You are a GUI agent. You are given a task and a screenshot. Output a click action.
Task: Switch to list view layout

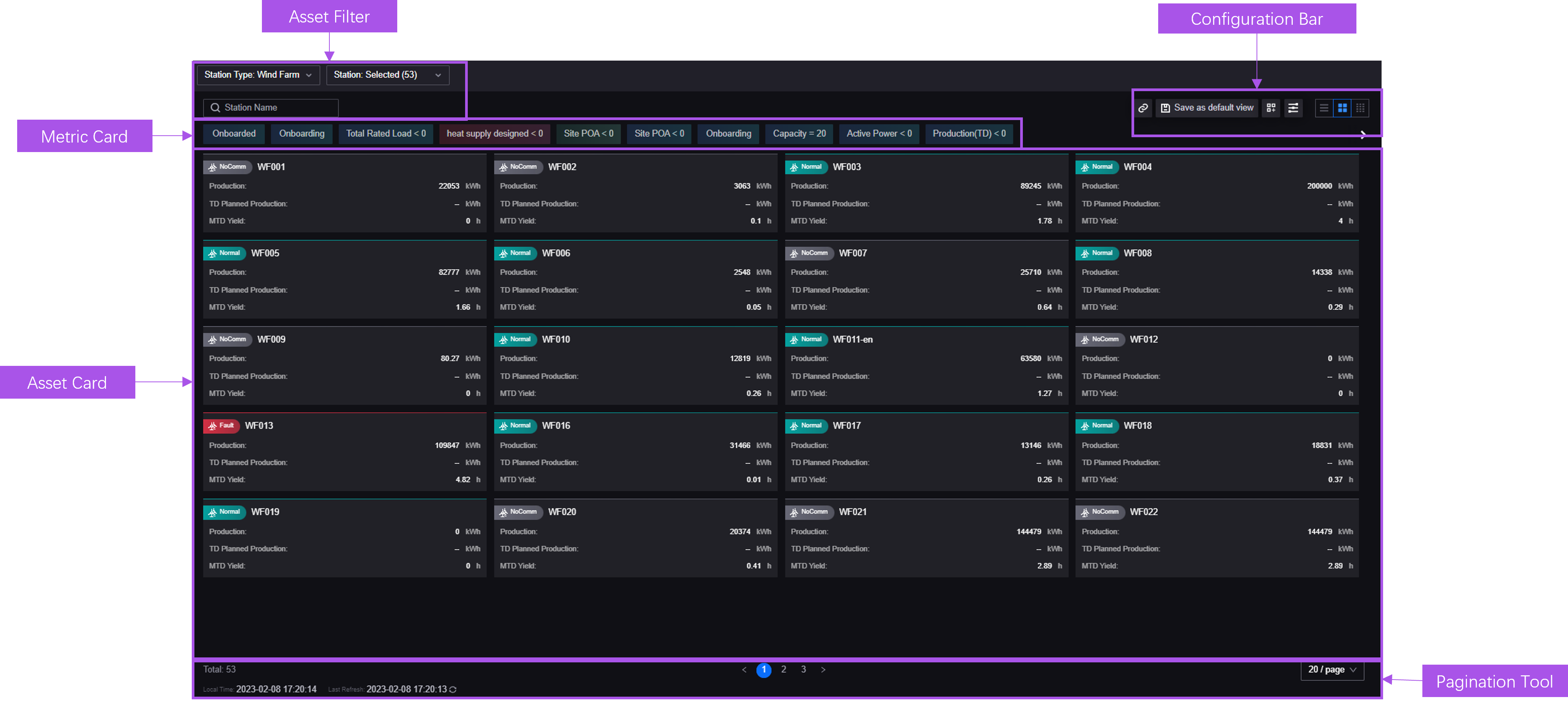1323,108
